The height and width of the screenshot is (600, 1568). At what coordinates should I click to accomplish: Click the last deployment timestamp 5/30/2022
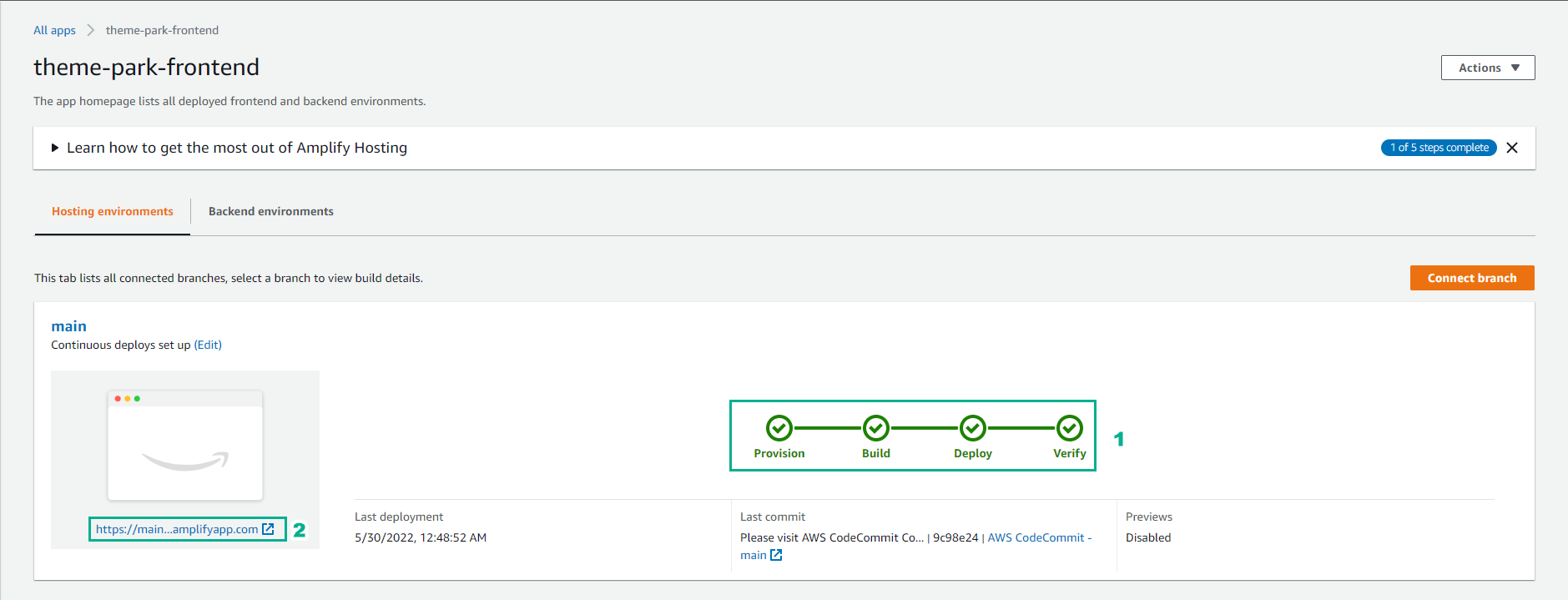click(421, 537)
